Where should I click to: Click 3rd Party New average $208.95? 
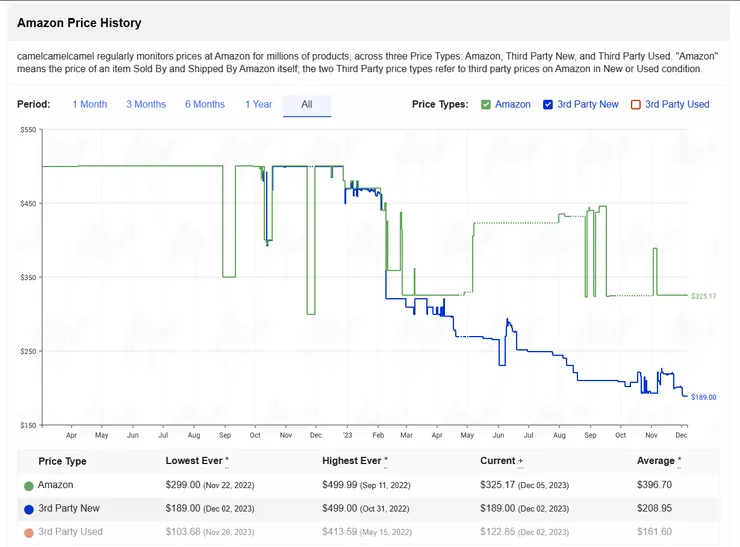tap(654, 508)
